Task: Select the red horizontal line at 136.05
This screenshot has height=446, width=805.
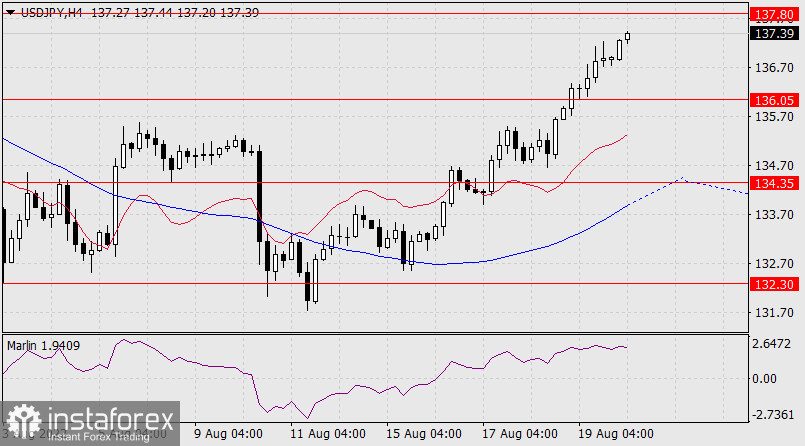Action: tap(375, 100)
